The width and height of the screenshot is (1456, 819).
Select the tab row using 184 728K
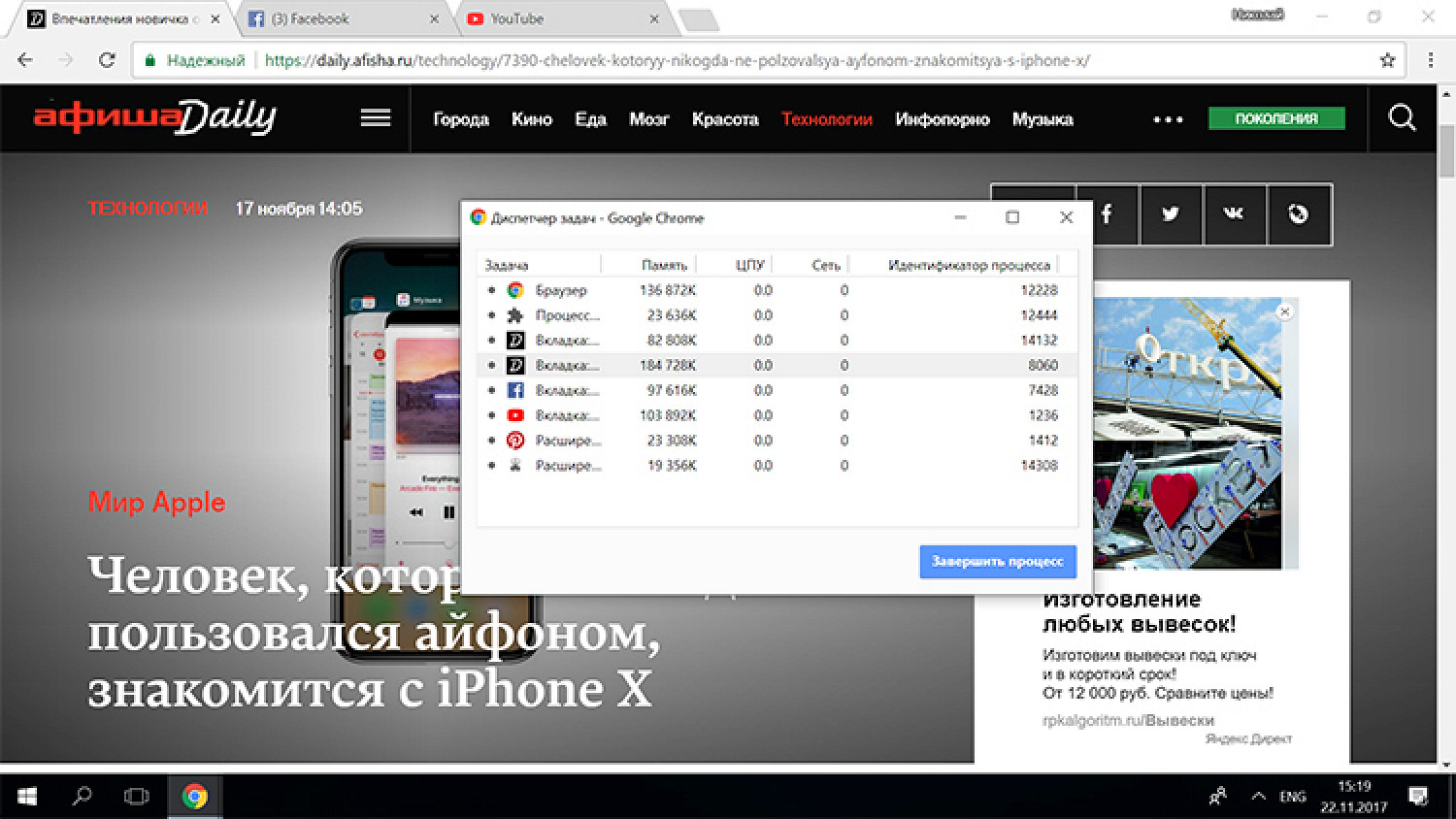click(777, 365)
